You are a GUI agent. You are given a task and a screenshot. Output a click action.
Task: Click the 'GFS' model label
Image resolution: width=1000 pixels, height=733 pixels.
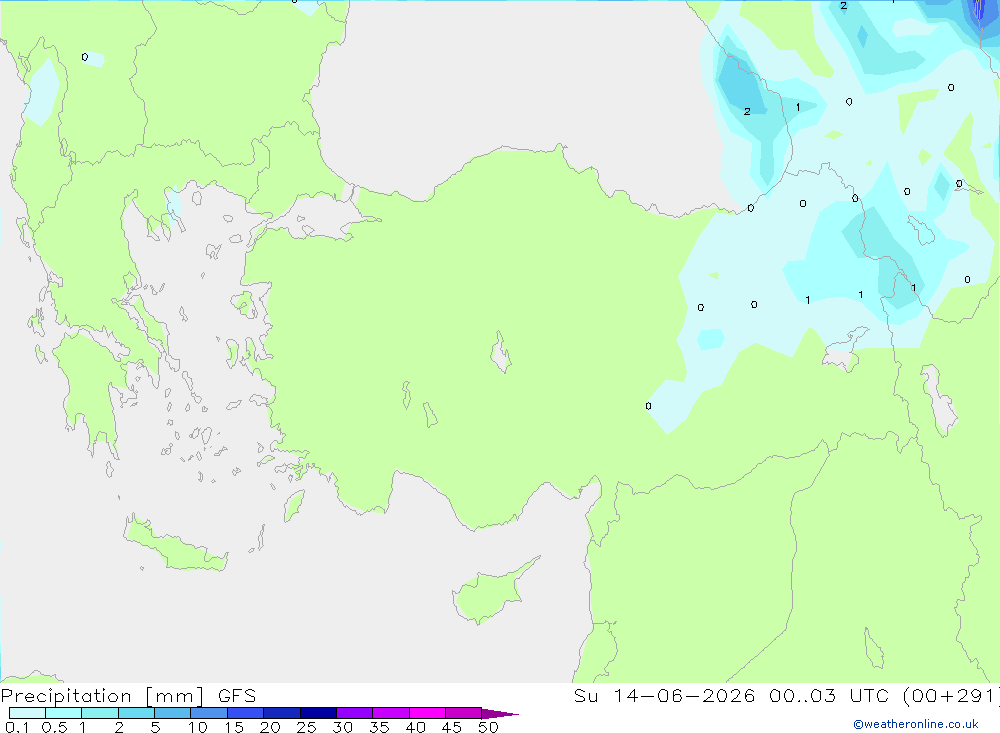pos(237,696)
